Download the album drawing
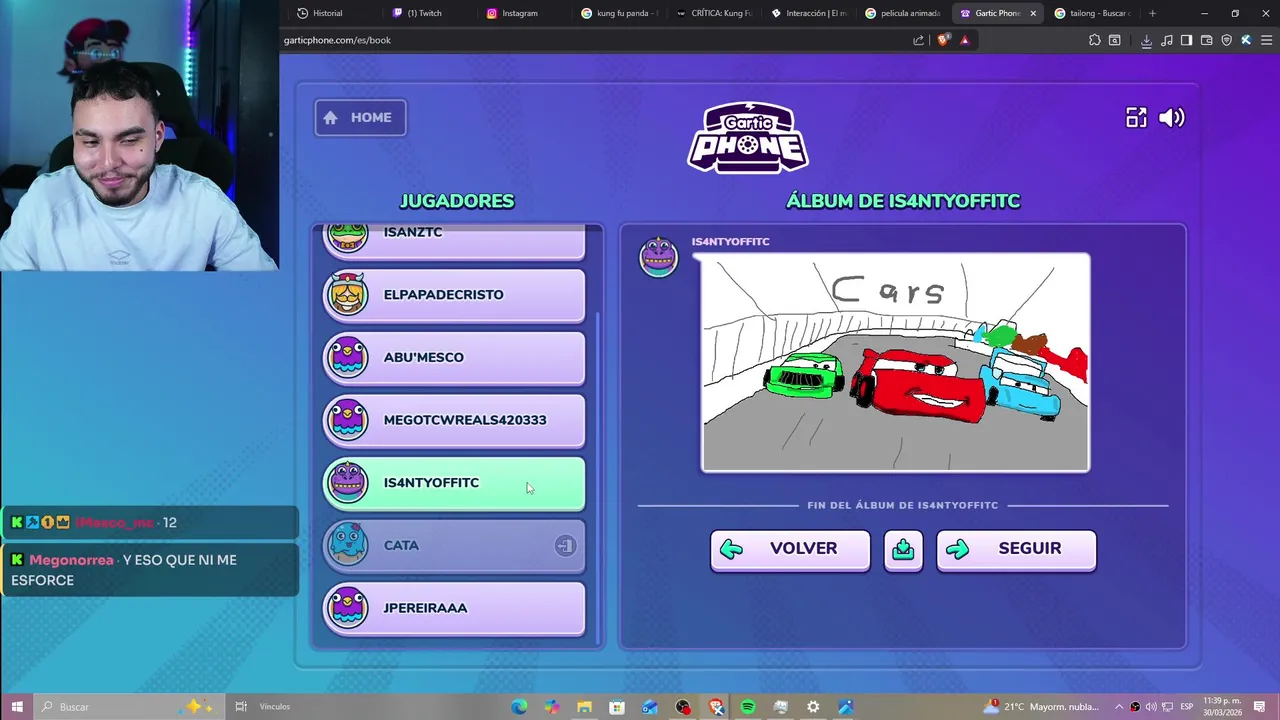Screen dimensions: 1280x720 pos(903,549)
